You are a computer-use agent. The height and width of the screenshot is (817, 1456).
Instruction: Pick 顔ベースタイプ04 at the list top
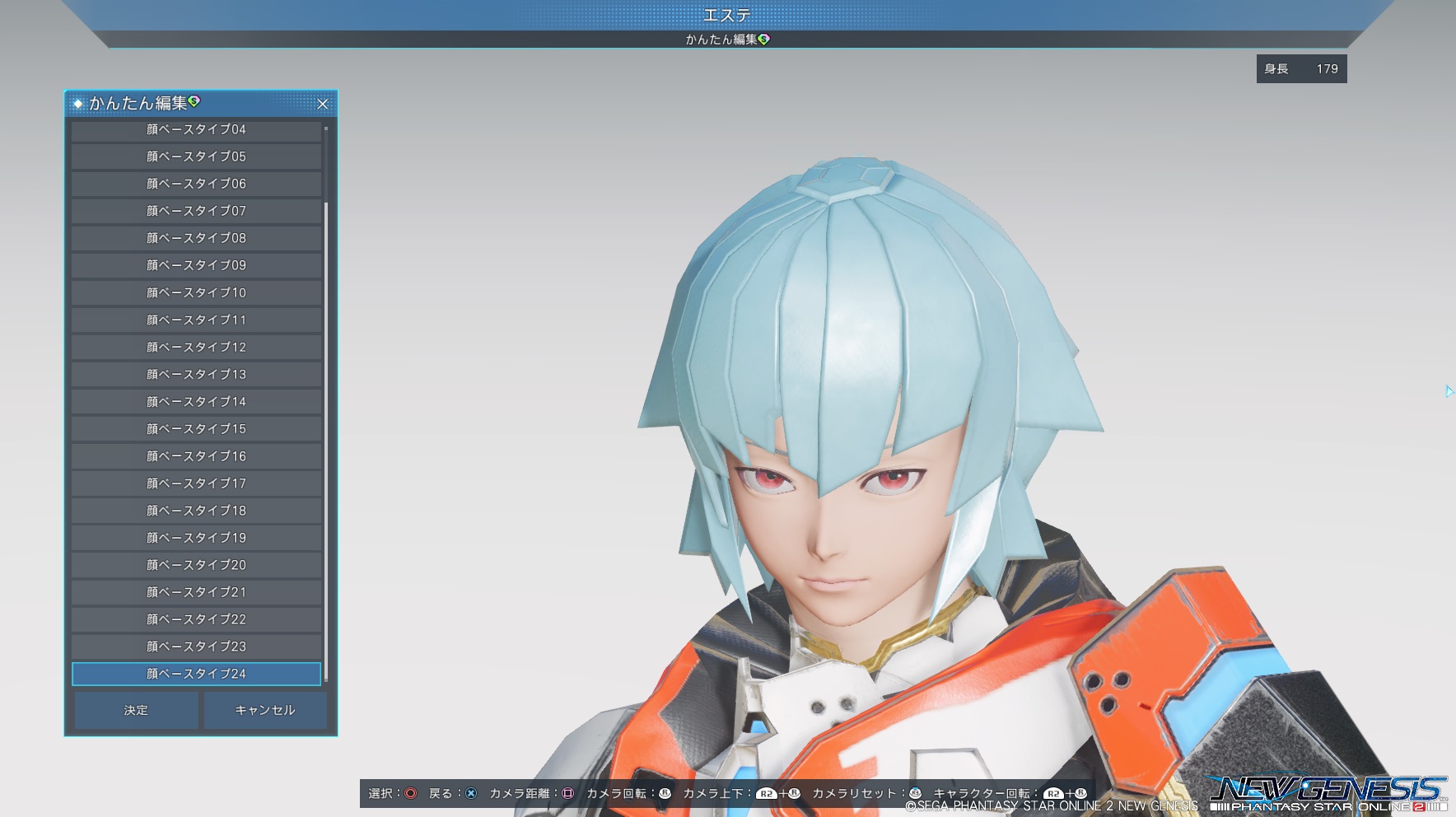coord(196,130)
